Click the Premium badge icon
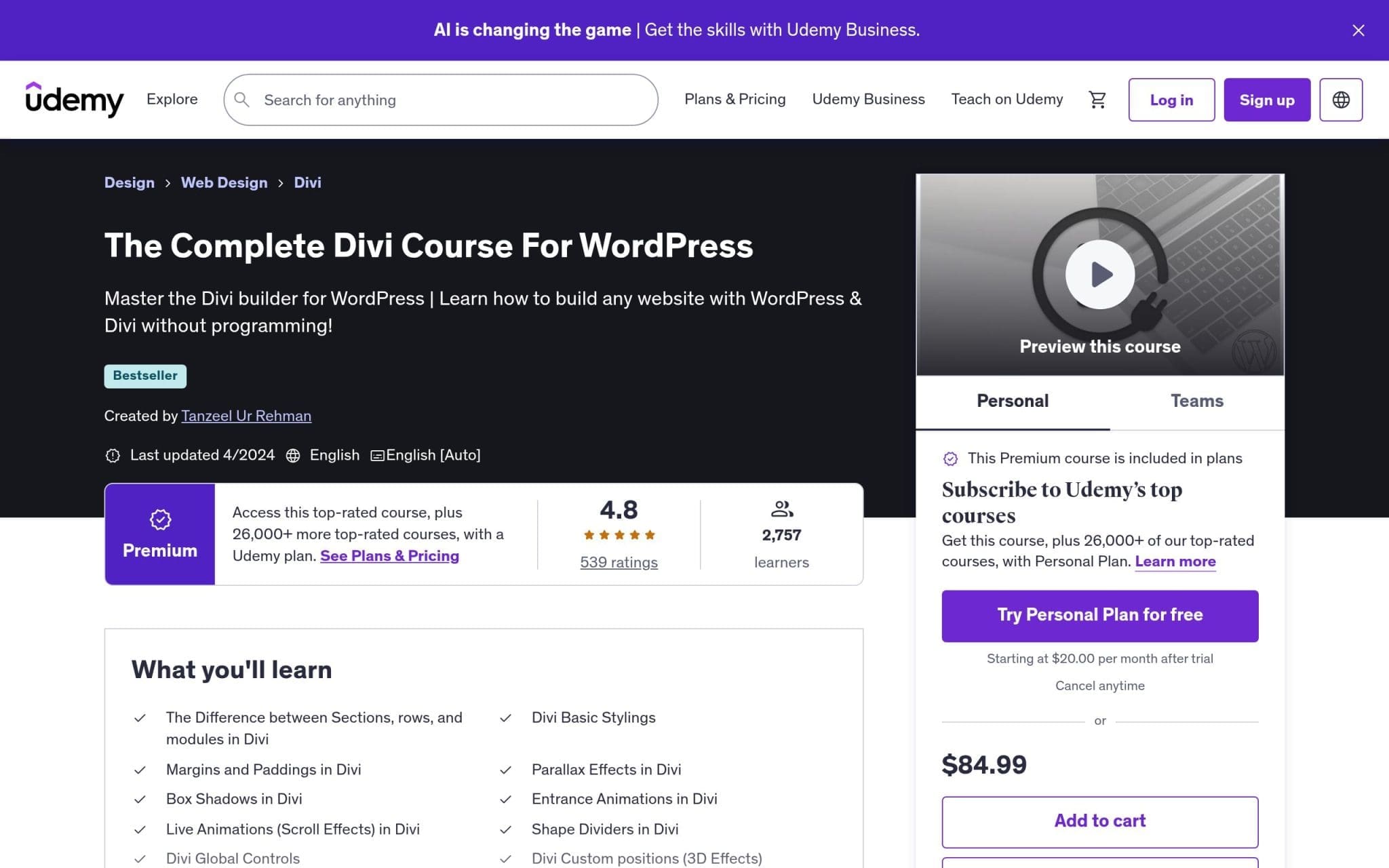 [159, 519]
